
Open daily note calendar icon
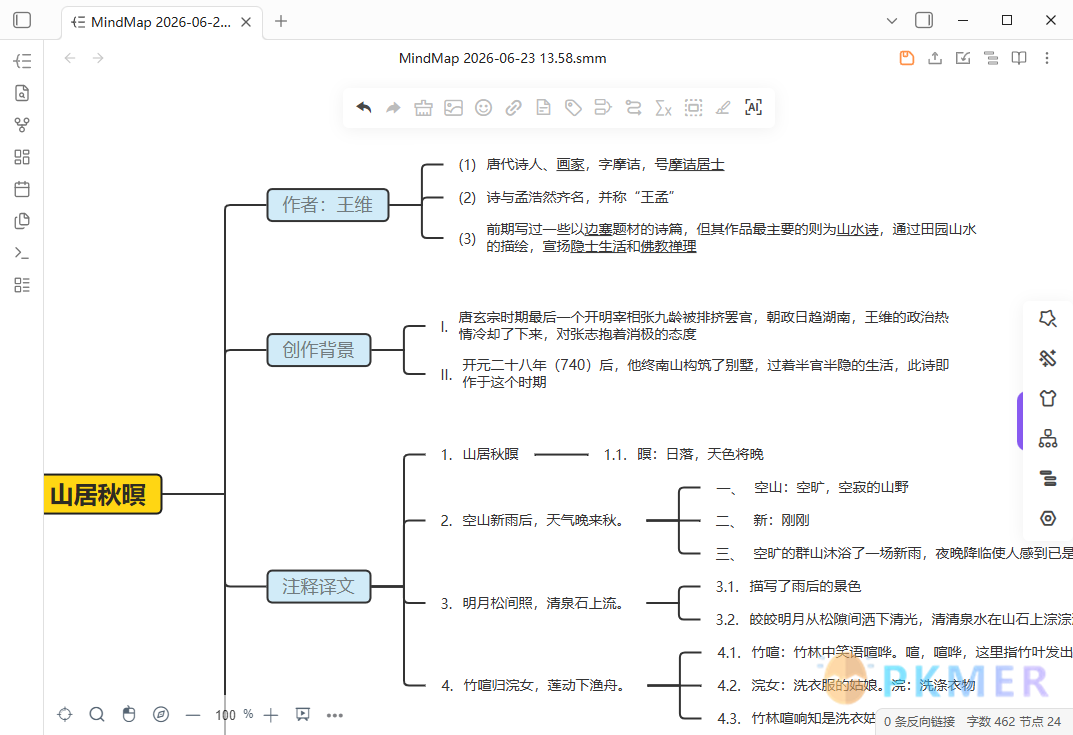pos(22,189)
